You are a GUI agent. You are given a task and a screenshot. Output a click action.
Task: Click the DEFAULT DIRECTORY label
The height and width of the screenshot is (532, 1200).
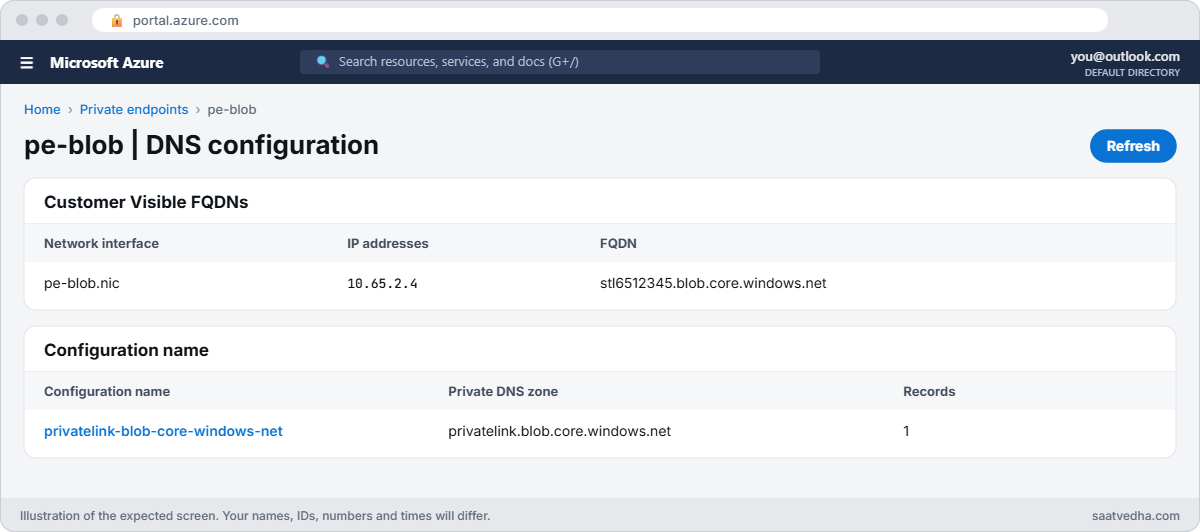tap(1132, 73)
